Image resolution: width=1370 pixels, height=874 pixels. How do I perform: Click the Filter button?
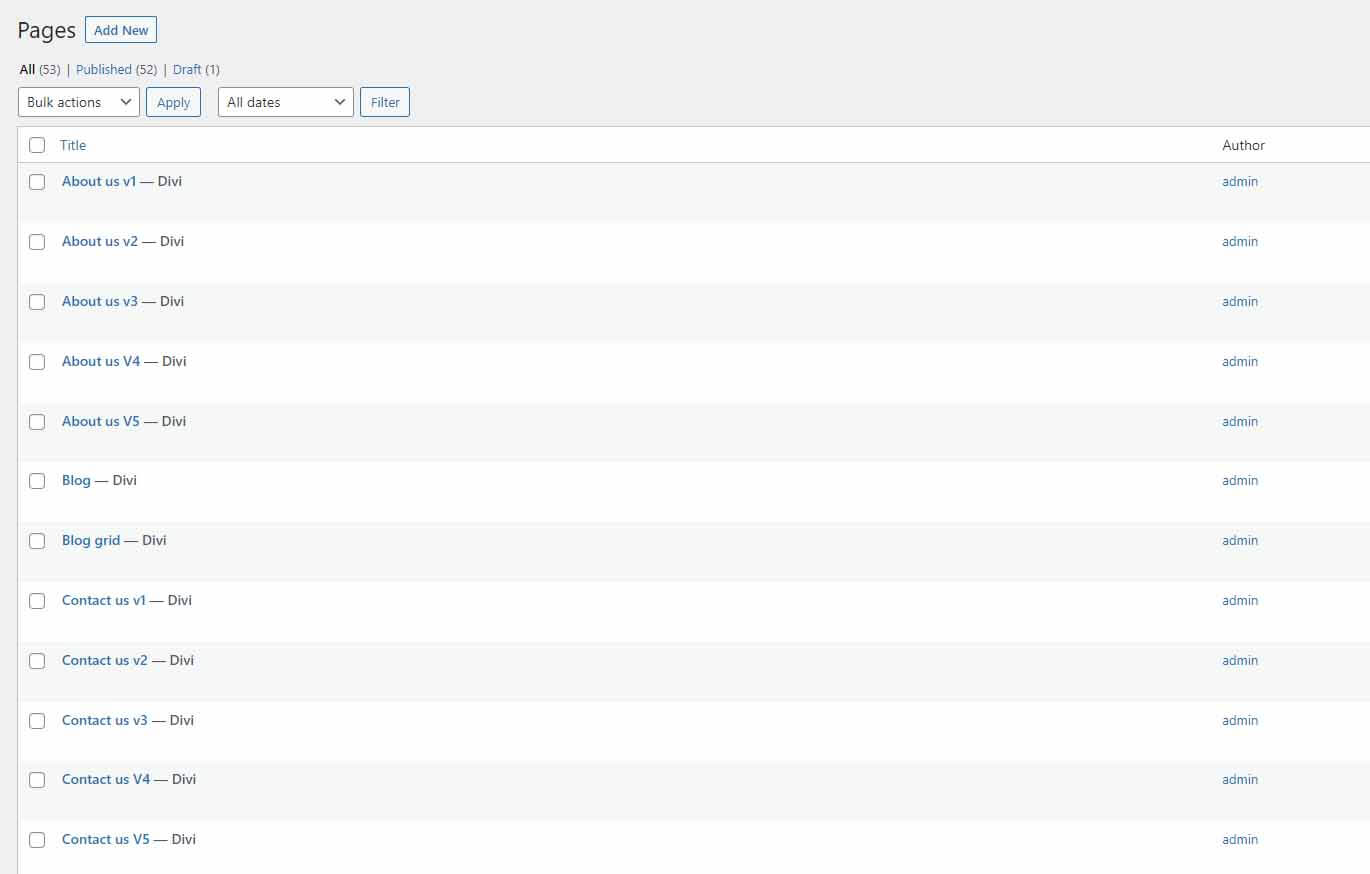[385, 102]
